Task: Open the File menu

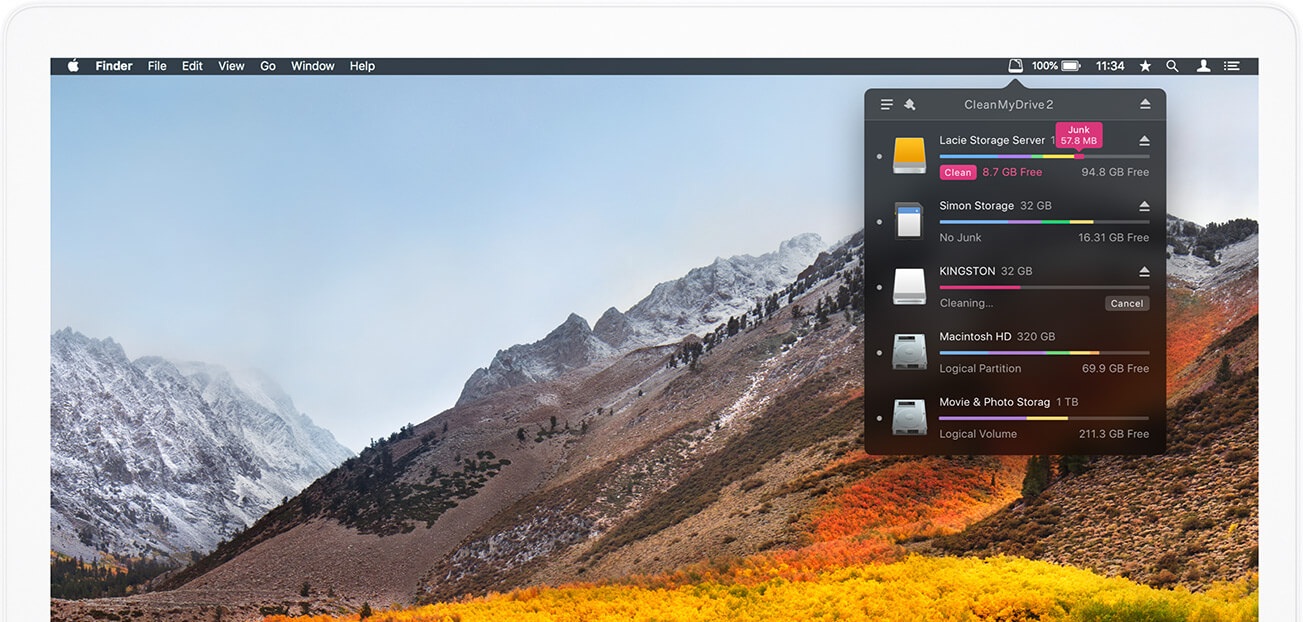Action: click(157, 66)
